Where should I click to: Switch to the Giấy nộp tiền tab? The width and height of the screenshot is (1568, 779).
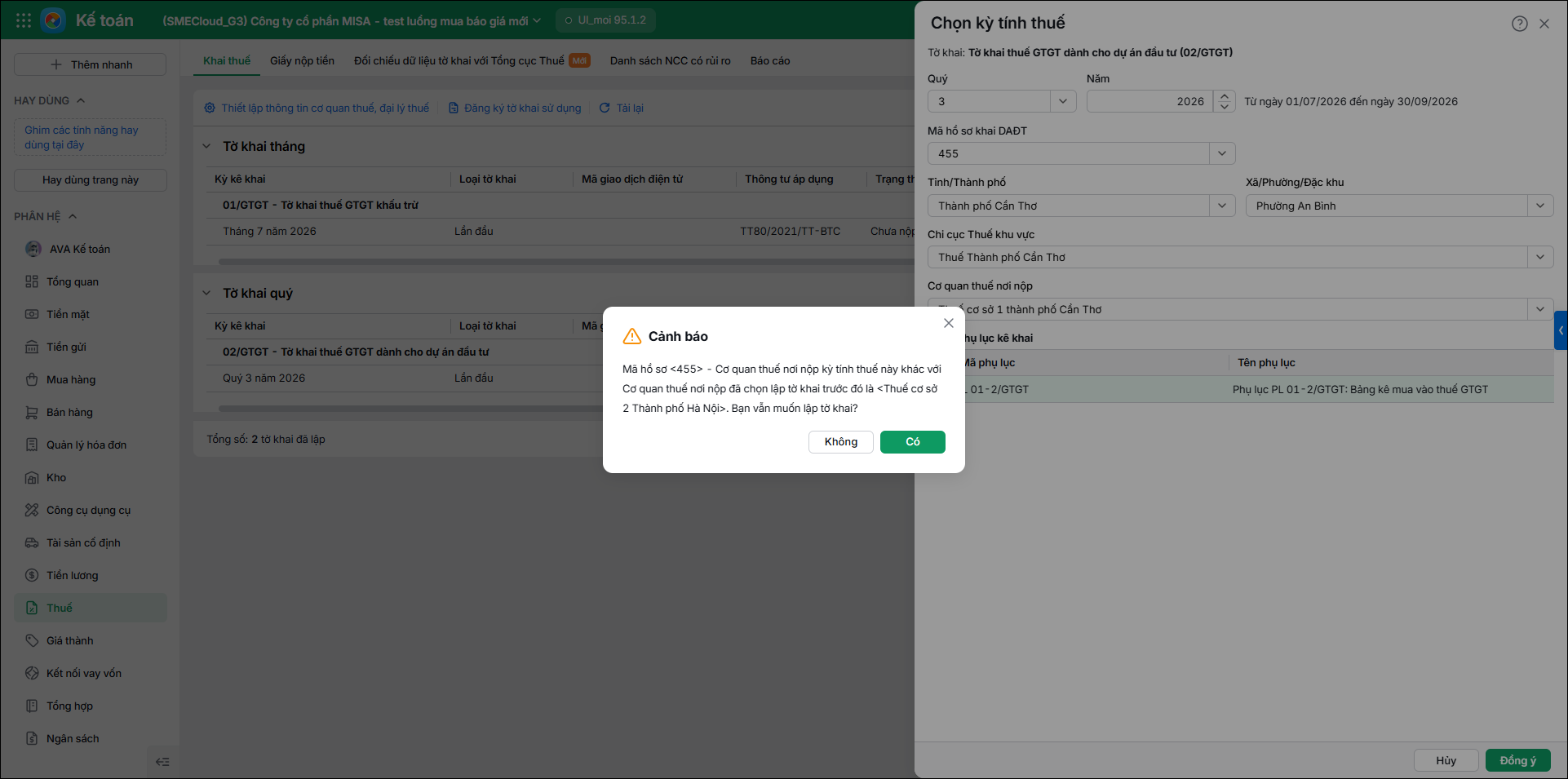coord(302,60)
